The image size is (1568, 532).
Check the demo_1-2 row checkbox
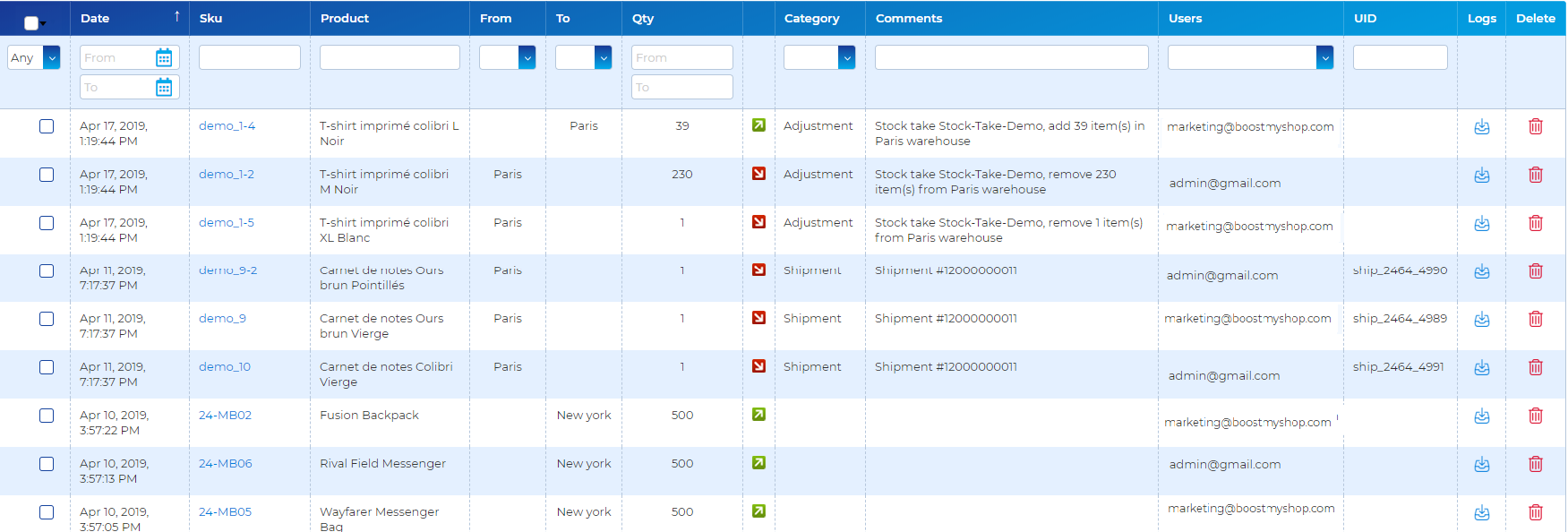tap(47, 175)
